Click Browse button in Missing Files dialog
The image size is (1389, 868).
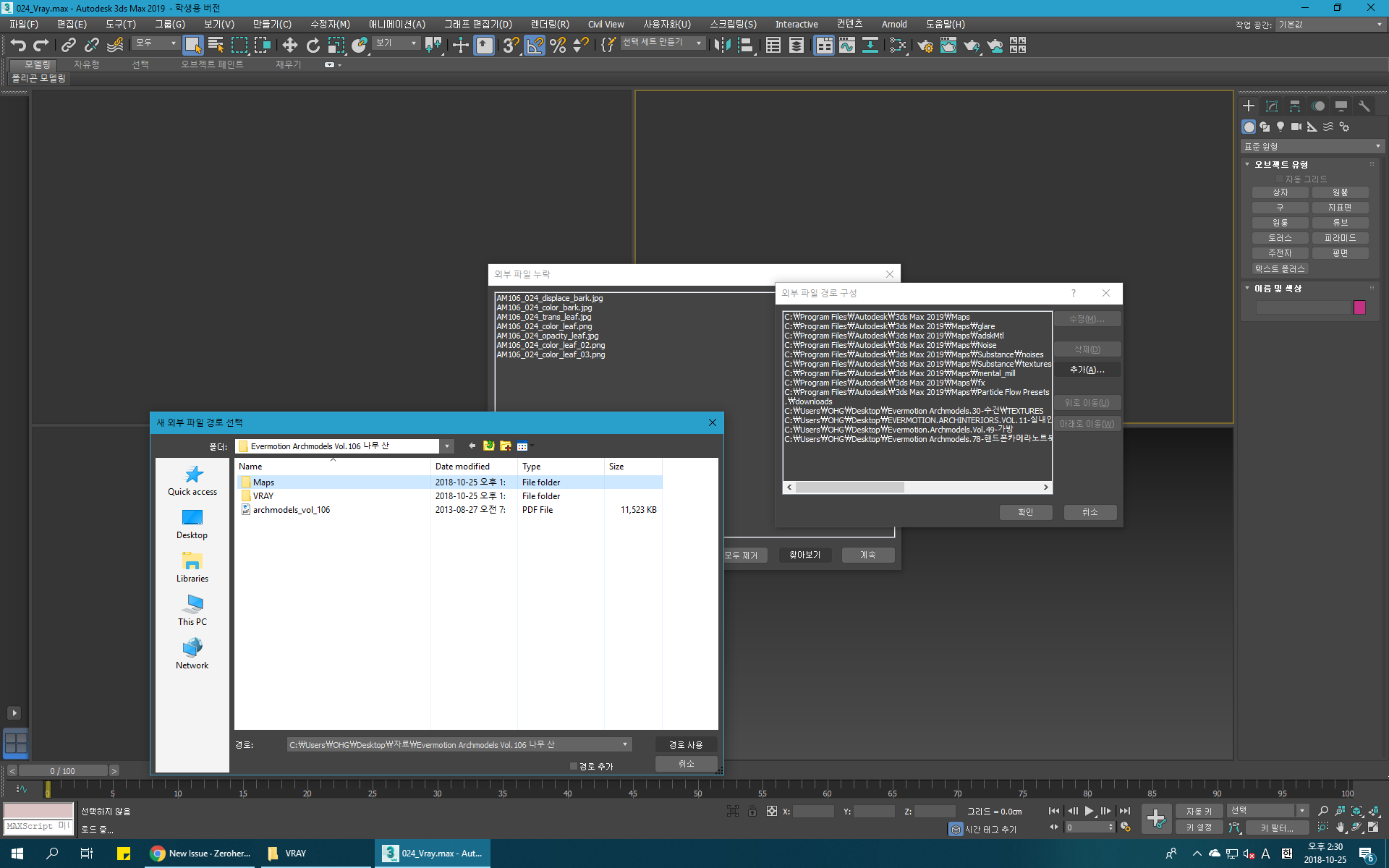tap(805, 555)
